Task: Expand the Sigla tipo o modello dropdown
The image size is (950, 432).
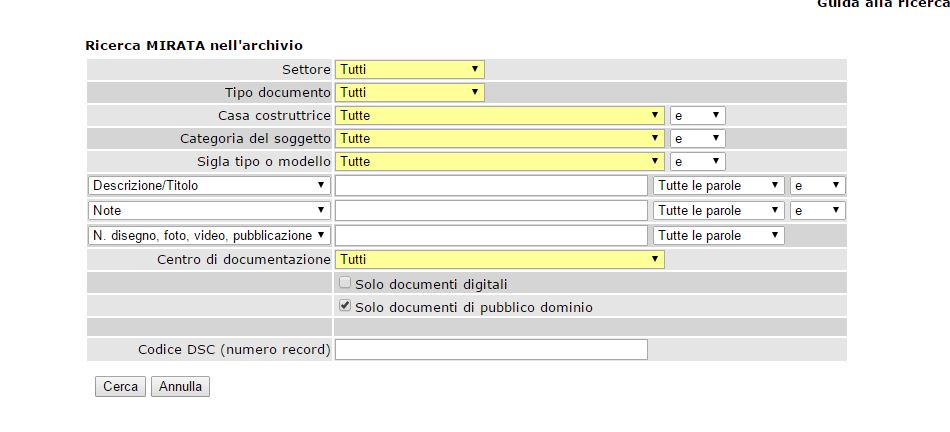Action: pos(500,162)
